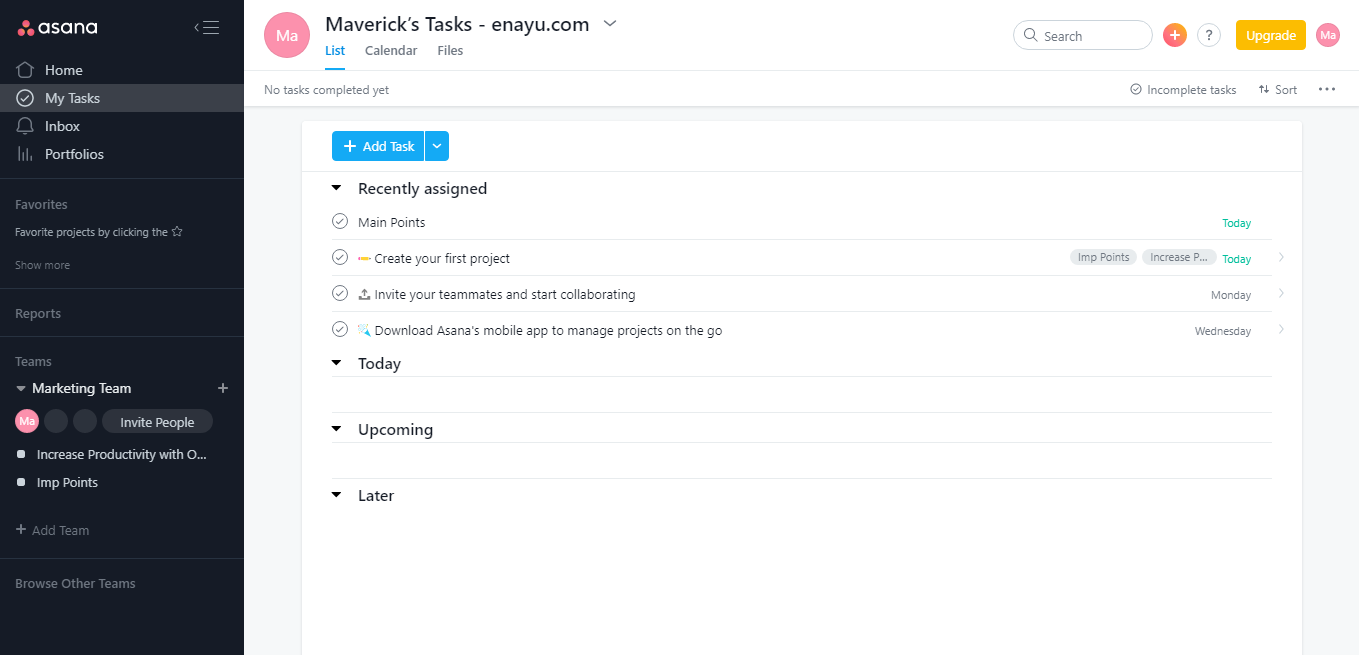
Task: Open the more options ellipsis icon
Action: 1327,89
